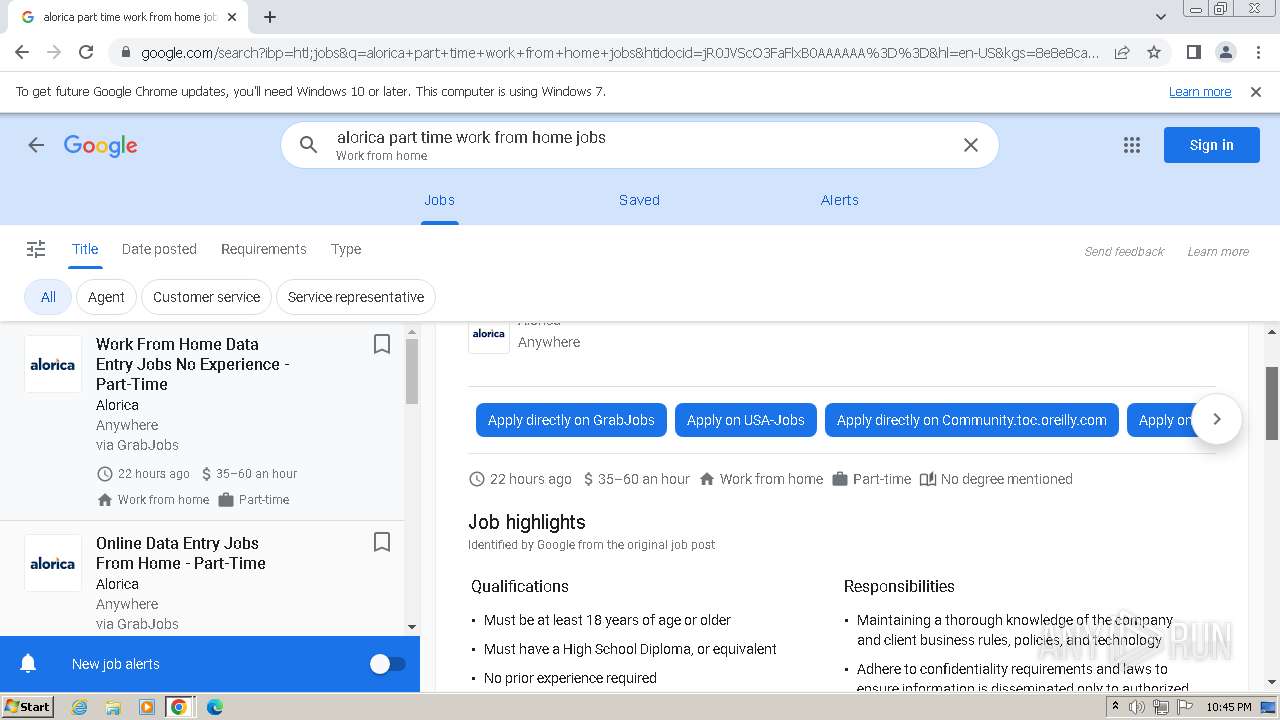This screenshot has height=720, width=1280.
Task: Click the address bar URL field
Action: click(620, 52)
